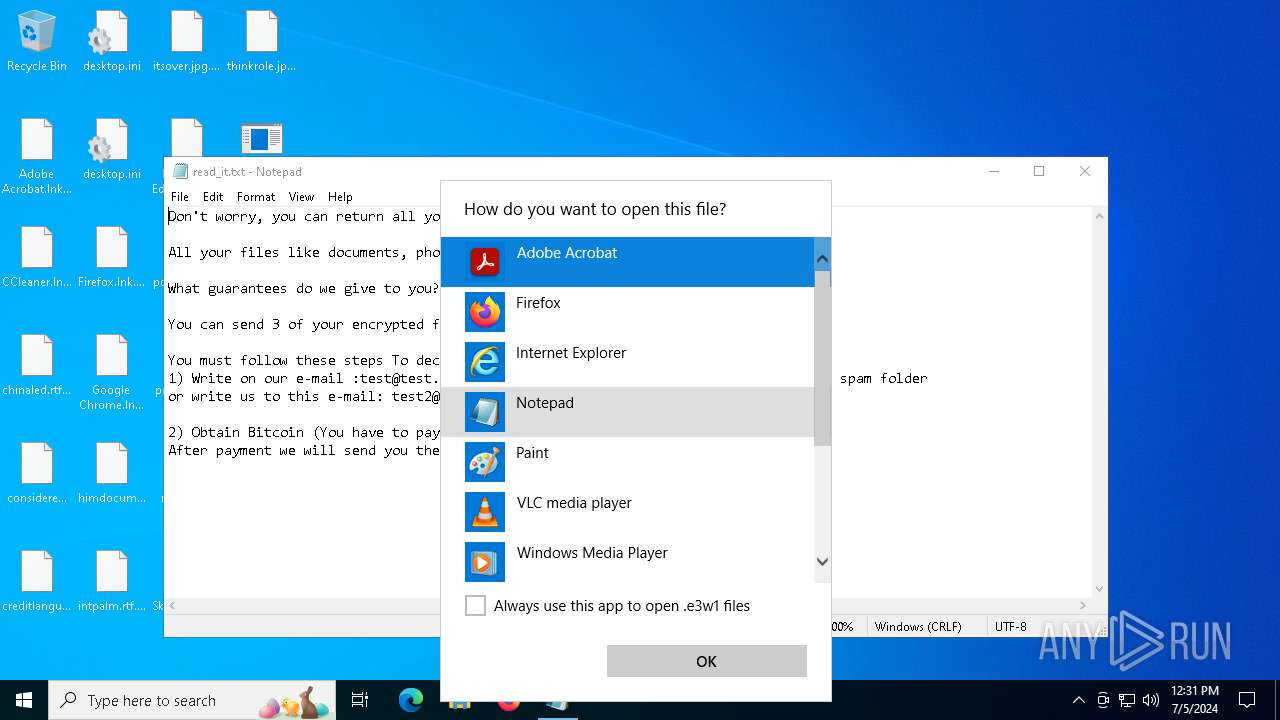The height and width of the screenshot is (720, 1280).
Task: Show hidden system tray icons
Action: tap(1078, 700)
